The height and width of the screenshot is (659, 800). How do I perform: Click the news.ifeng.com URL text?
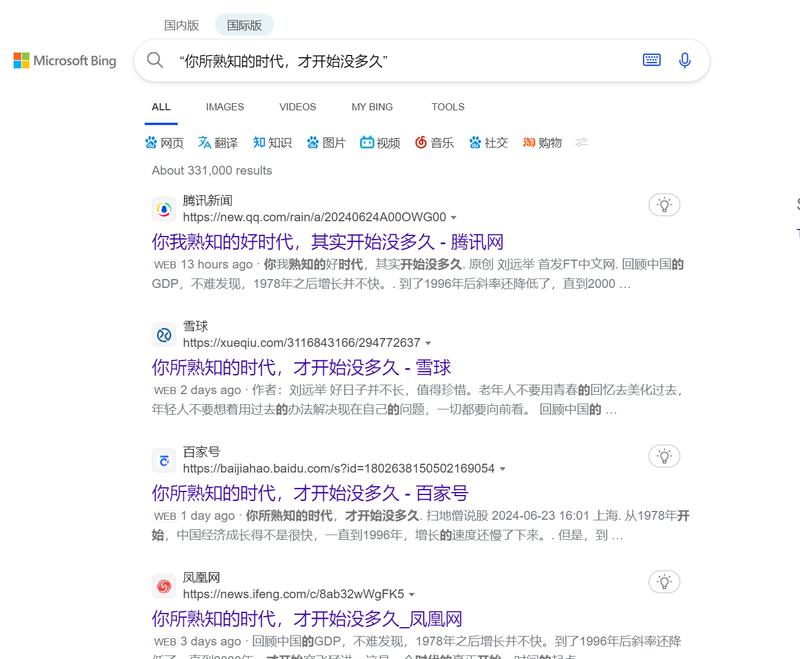point(293,594)
